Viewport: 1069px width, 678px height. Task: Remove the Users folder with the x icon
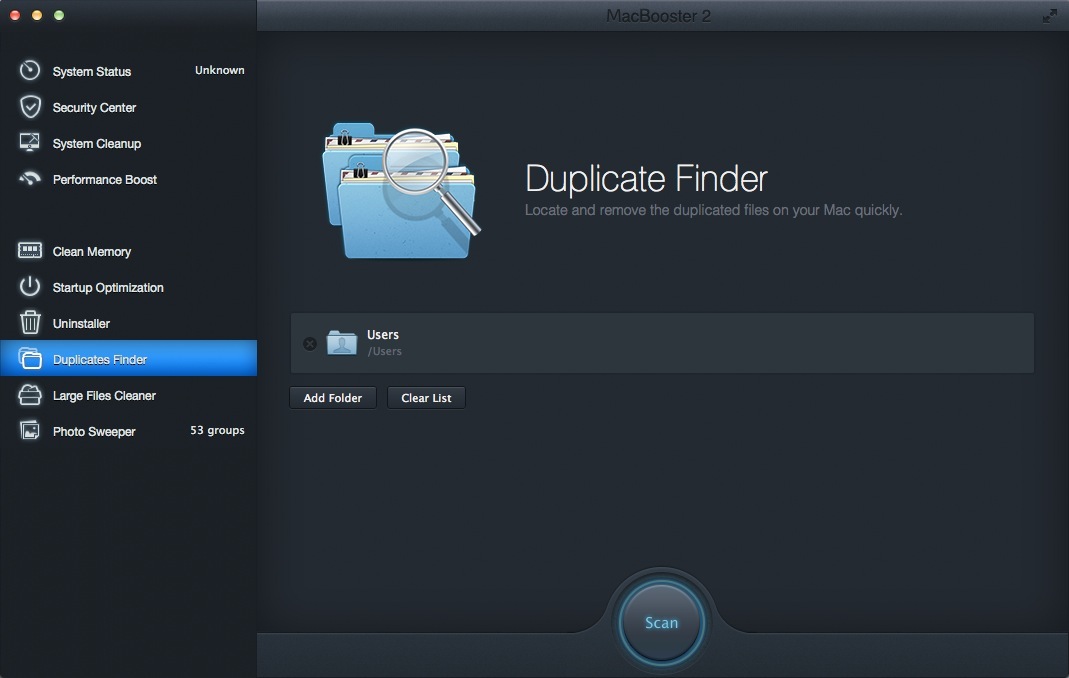pos(310,344)
